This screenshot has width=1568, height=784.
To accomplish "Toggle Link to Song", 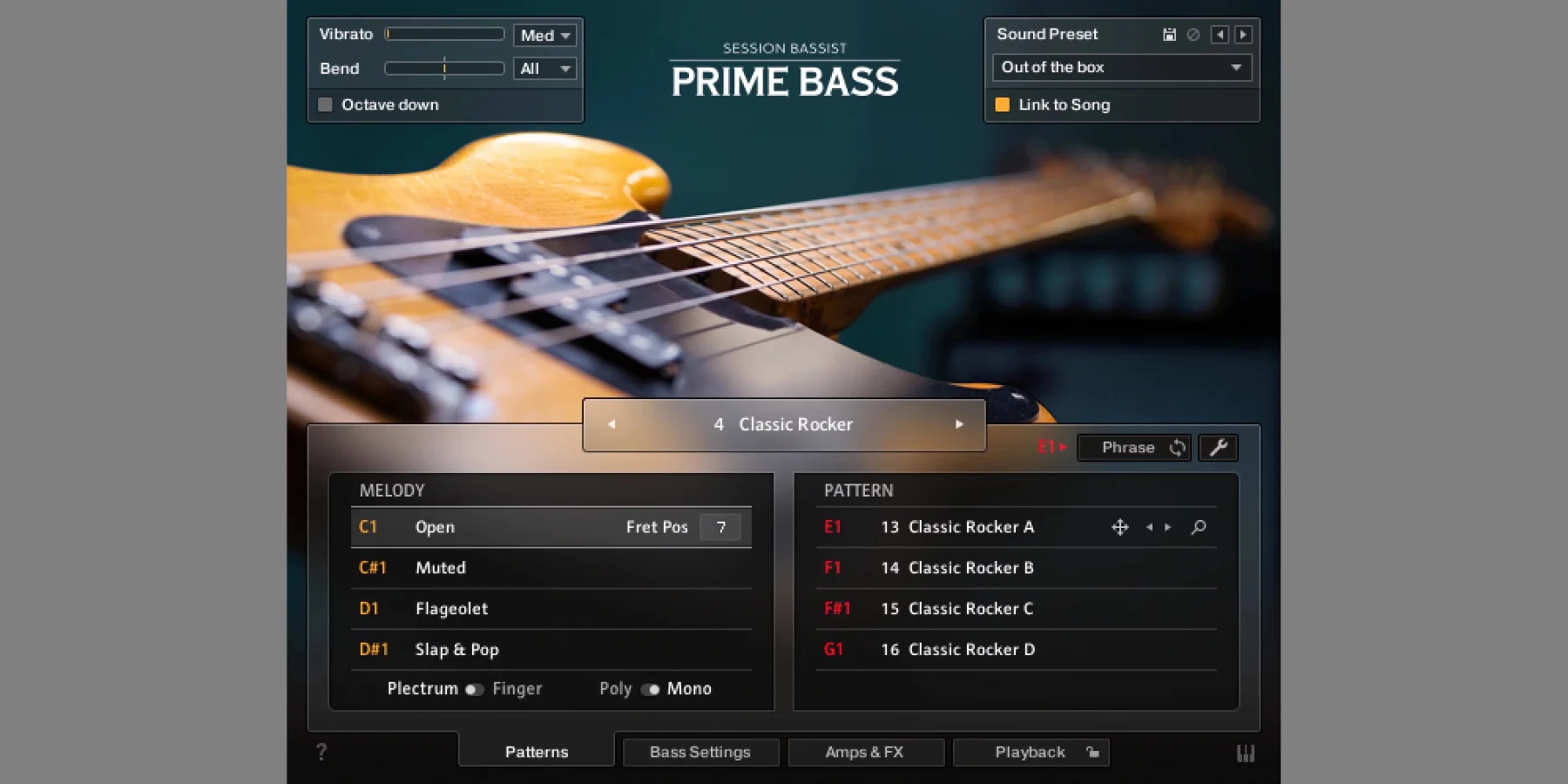I will click(1003, 105).
